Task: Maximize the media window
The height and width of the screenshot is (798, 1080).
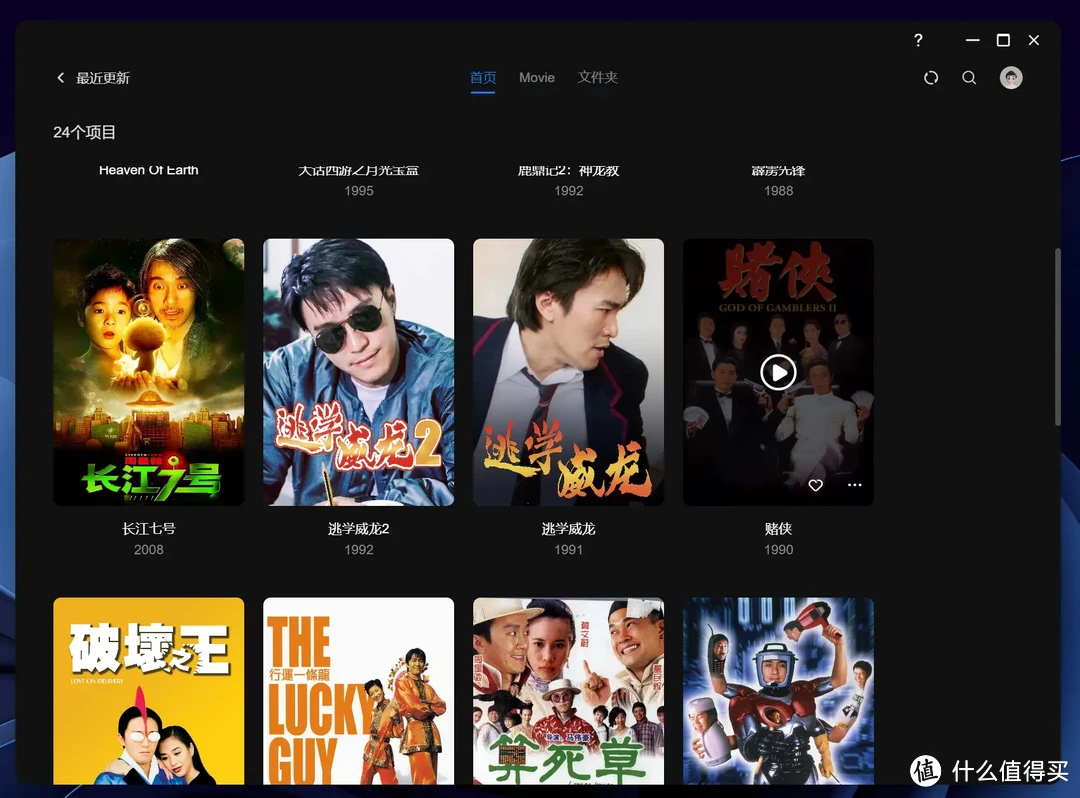Action: tap(1004, 40)
